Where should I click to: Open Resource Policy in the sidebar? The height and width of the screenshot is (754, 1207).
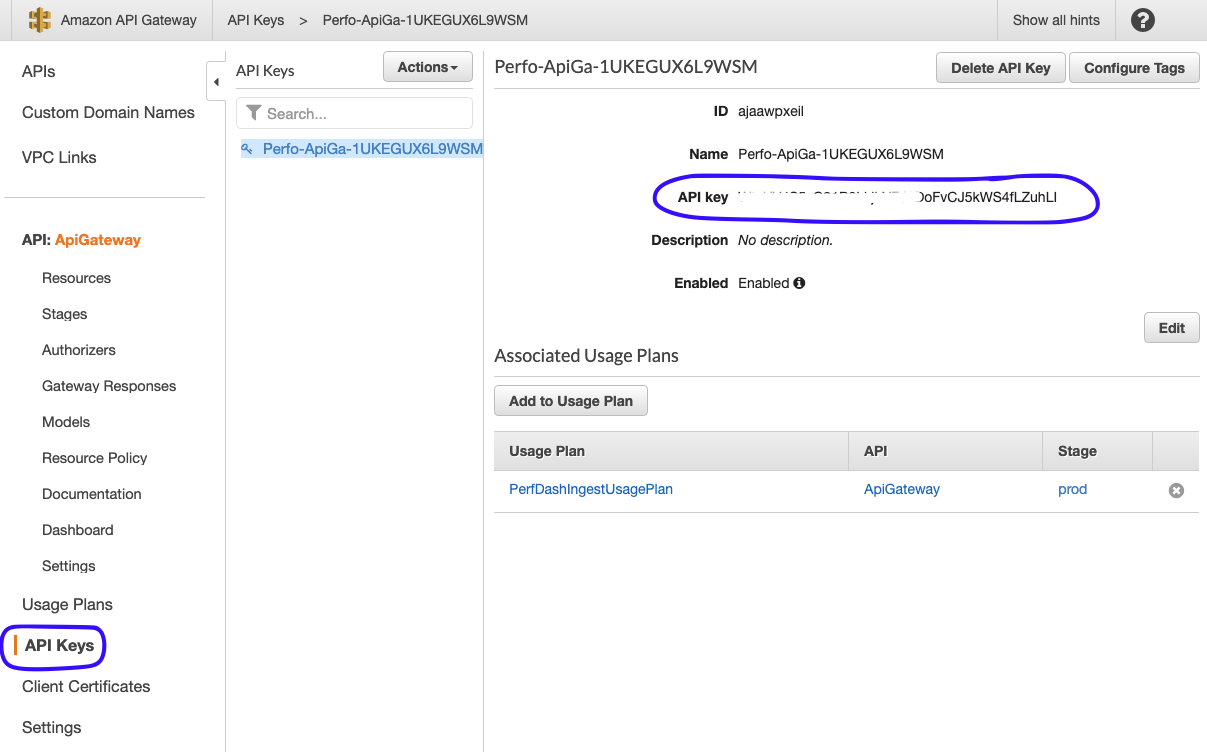(95, 458)
